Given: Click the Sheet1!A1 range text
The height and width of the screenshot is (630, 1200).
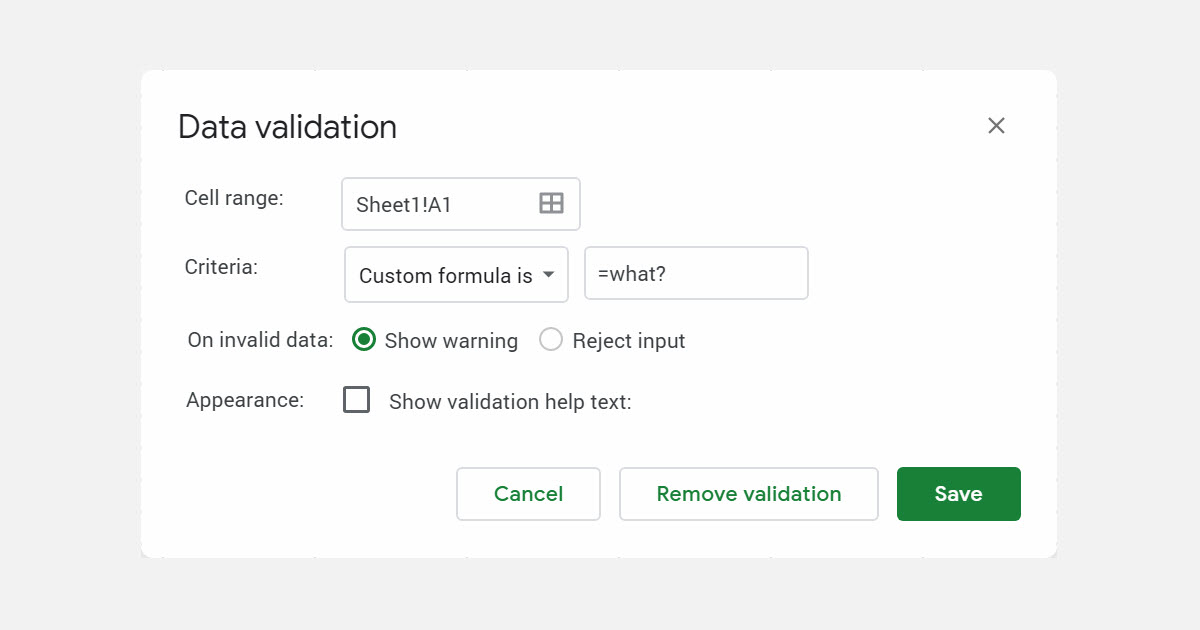Looking at the screenshot, I should coord(401,204).
